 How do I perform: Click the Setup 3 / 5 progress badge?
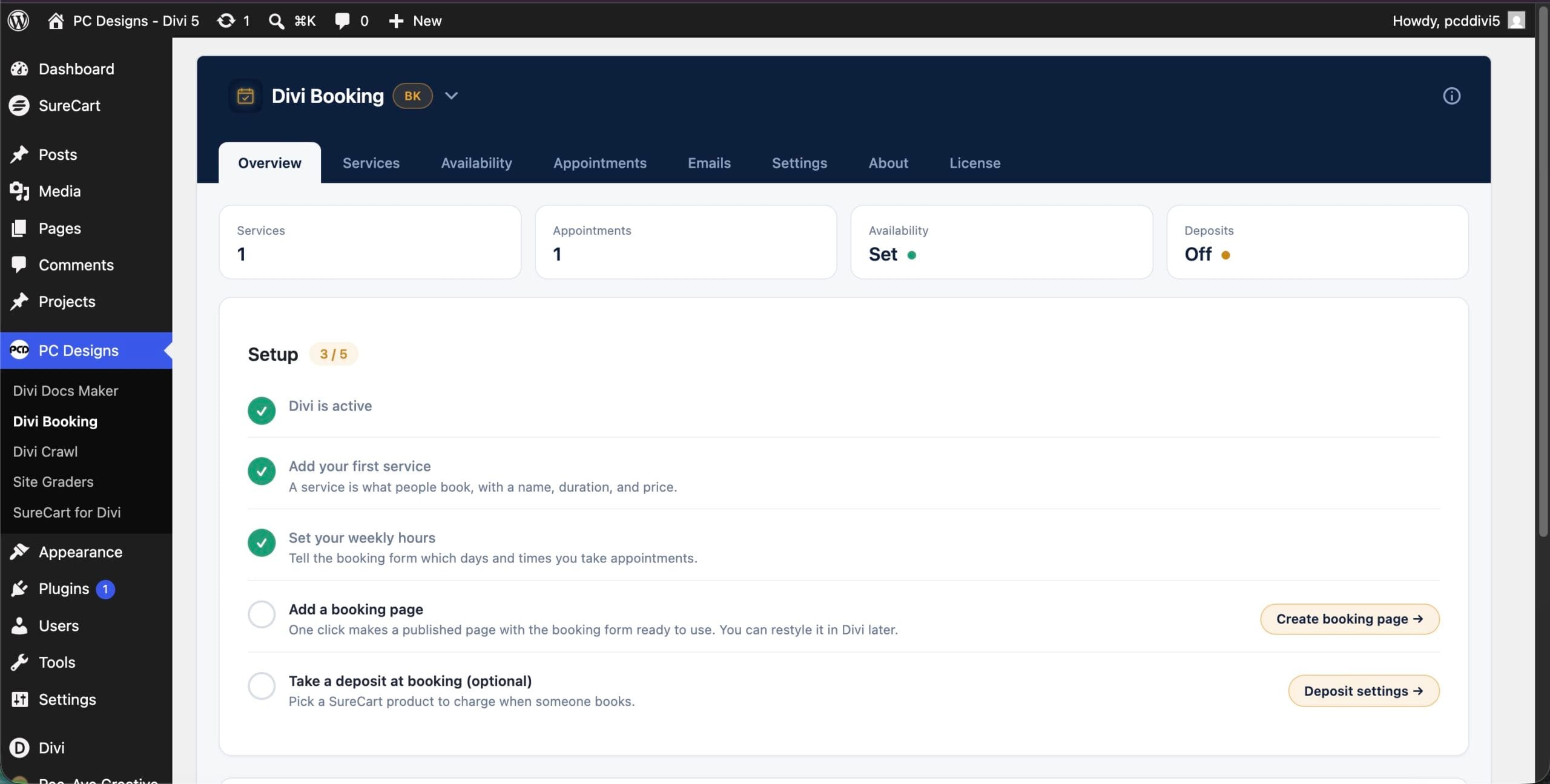tap(334, 354)
